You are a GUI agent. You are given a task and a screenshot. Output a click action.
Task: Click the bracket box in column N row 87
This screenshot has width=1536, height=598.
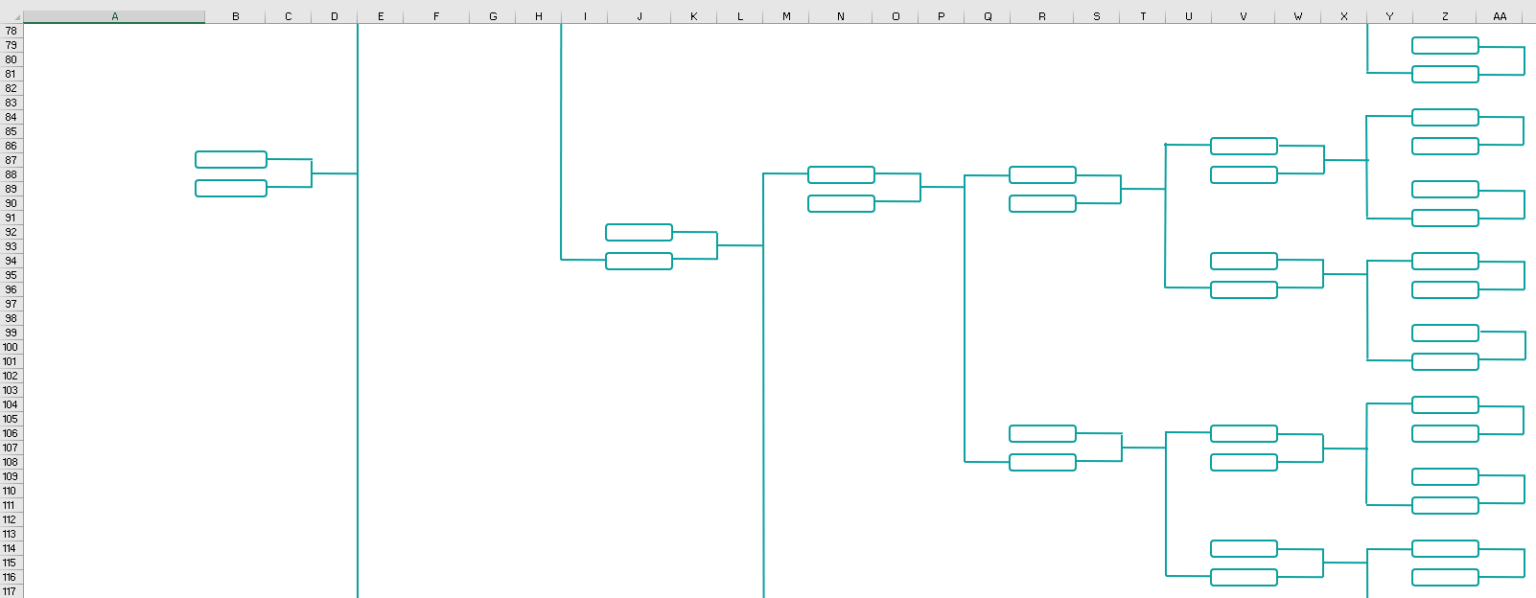[x=841, y=174]
